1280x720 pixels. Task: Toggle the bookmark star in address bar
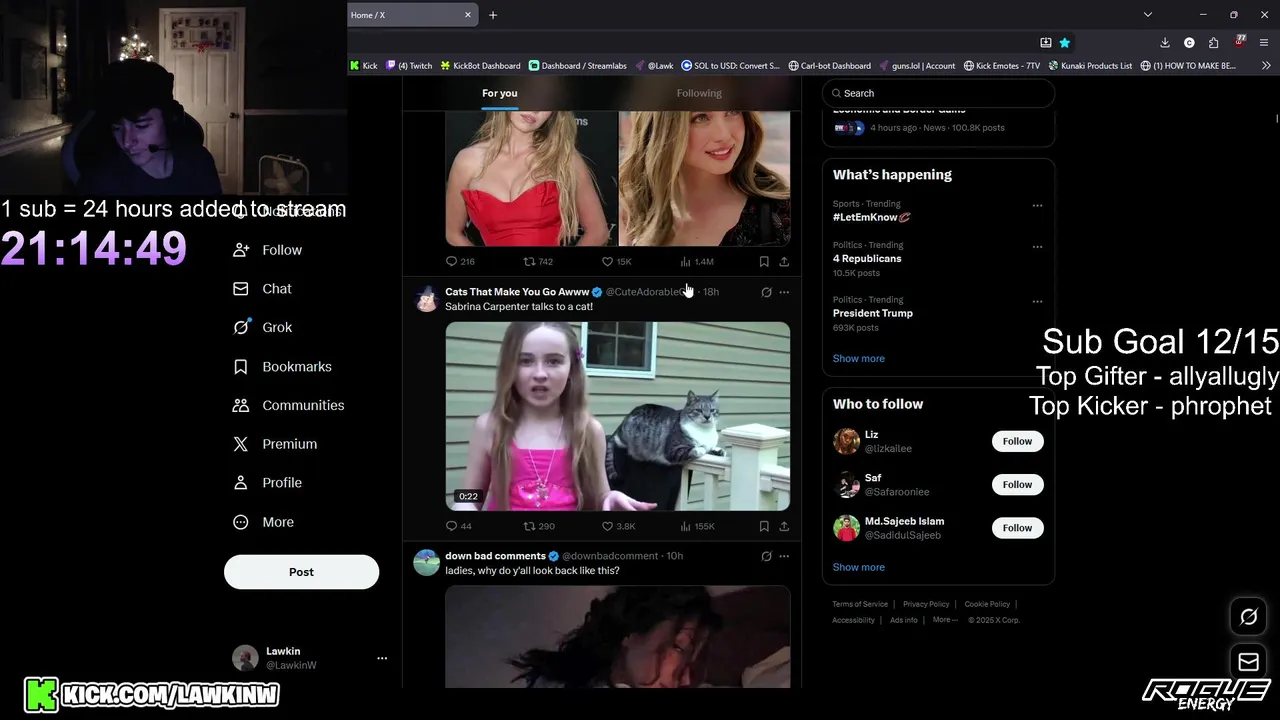[x=1065, y=43]
